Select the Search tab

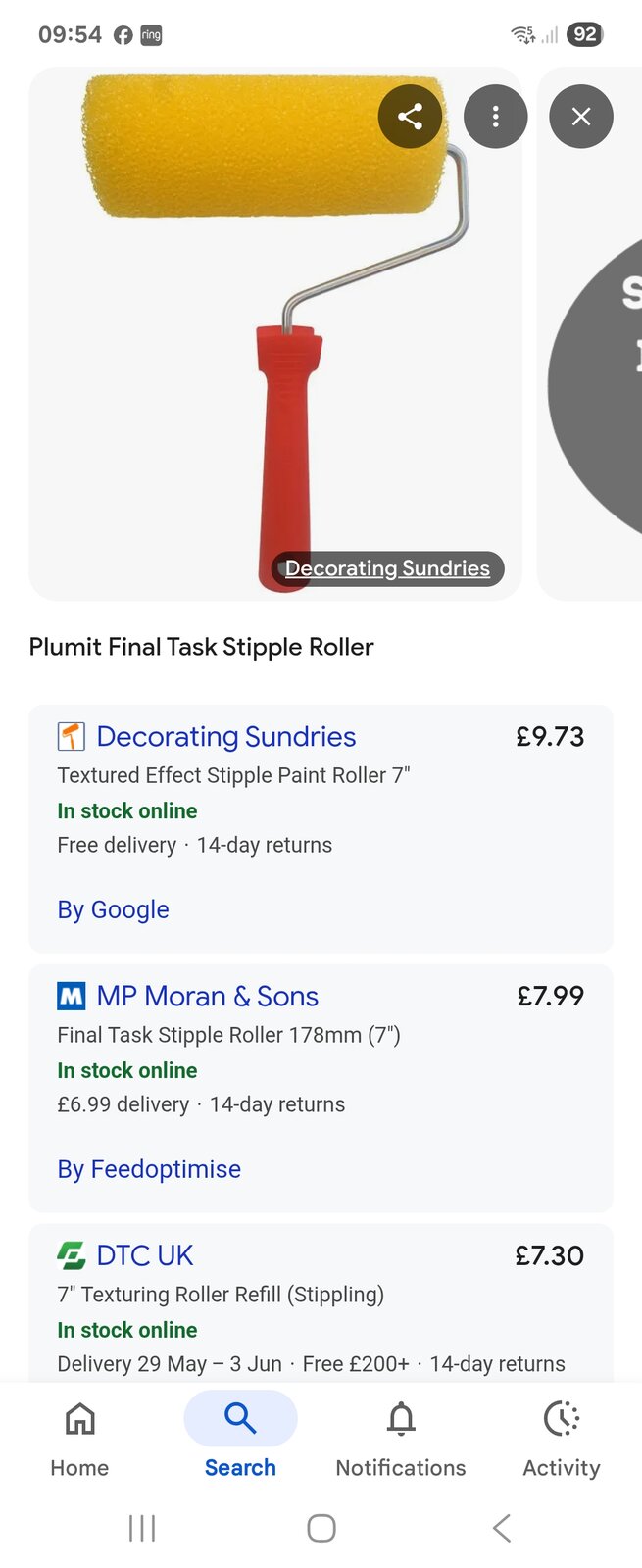tap(240, 1438)
